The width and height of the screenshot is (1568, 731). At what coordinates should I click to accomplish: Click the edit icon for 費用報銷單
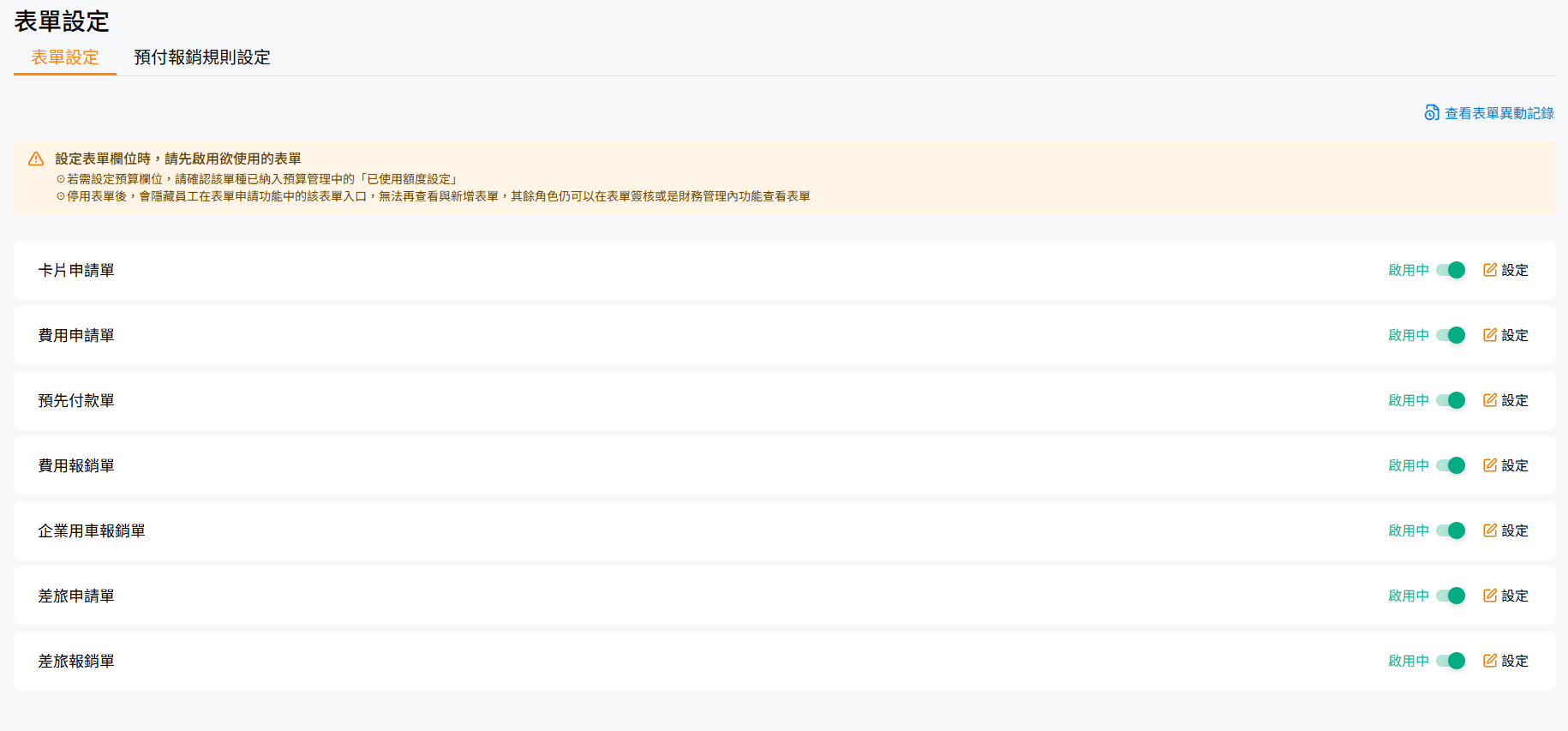click(x=1490, y=465)
